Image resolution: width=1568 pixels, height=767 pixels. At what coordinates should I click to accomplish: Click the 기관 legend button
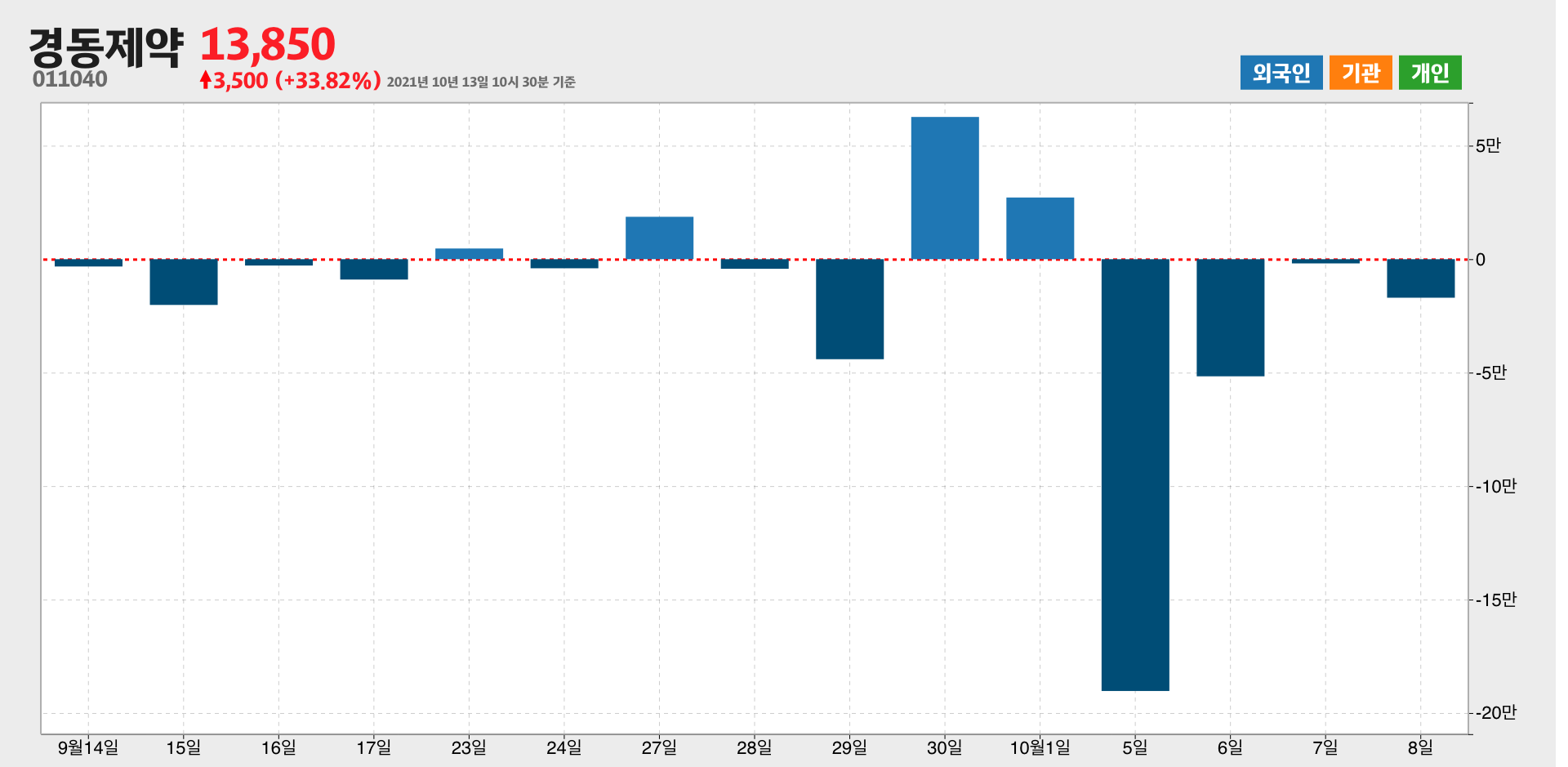click(x=1361, y=73)
